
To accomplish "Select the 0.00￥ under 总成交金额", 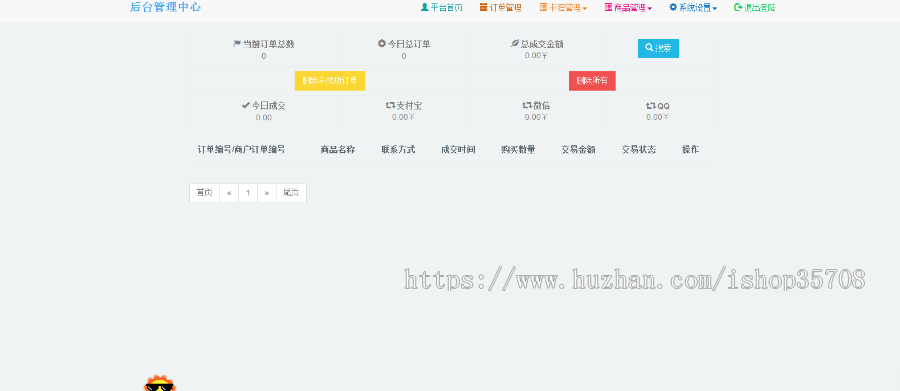I will pyautogui.click(x=536, y=56).
